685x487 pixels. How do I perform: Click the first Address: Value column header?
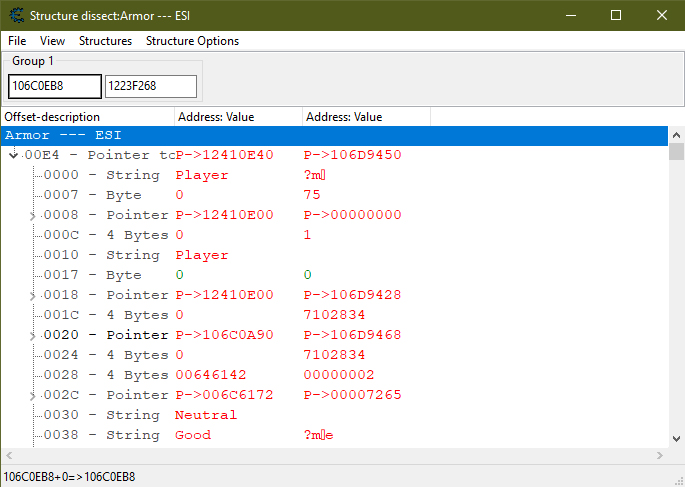[x=238, y=117]
